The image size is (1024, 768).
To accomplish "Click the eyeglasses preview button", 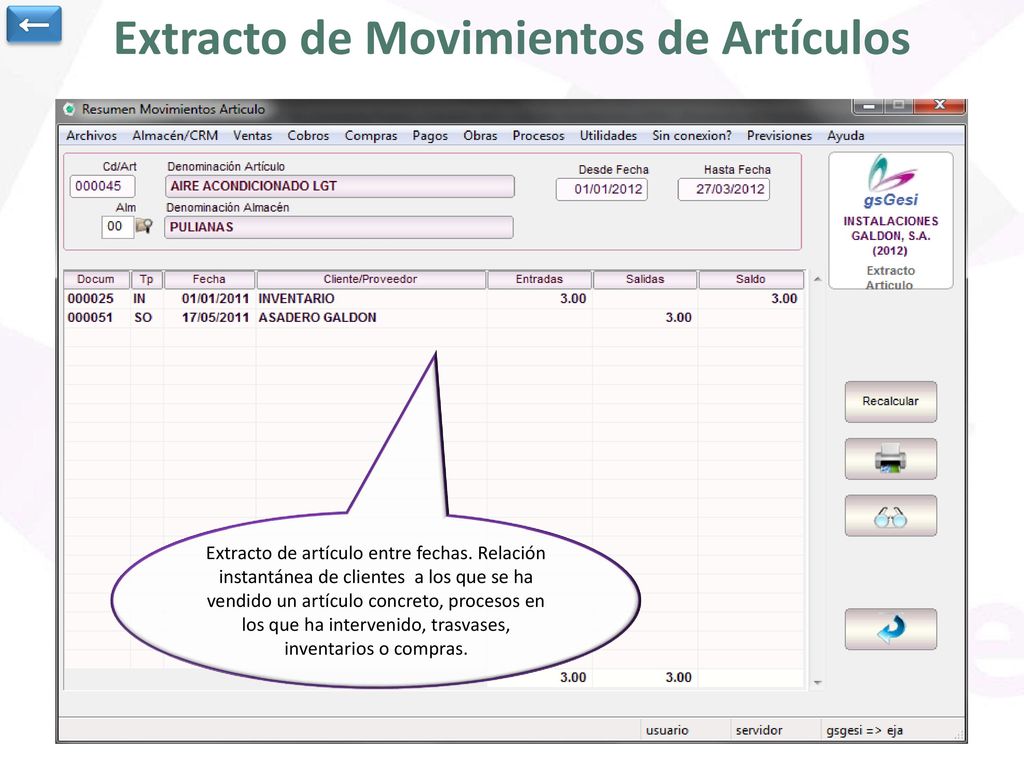I will coord(890,516).
